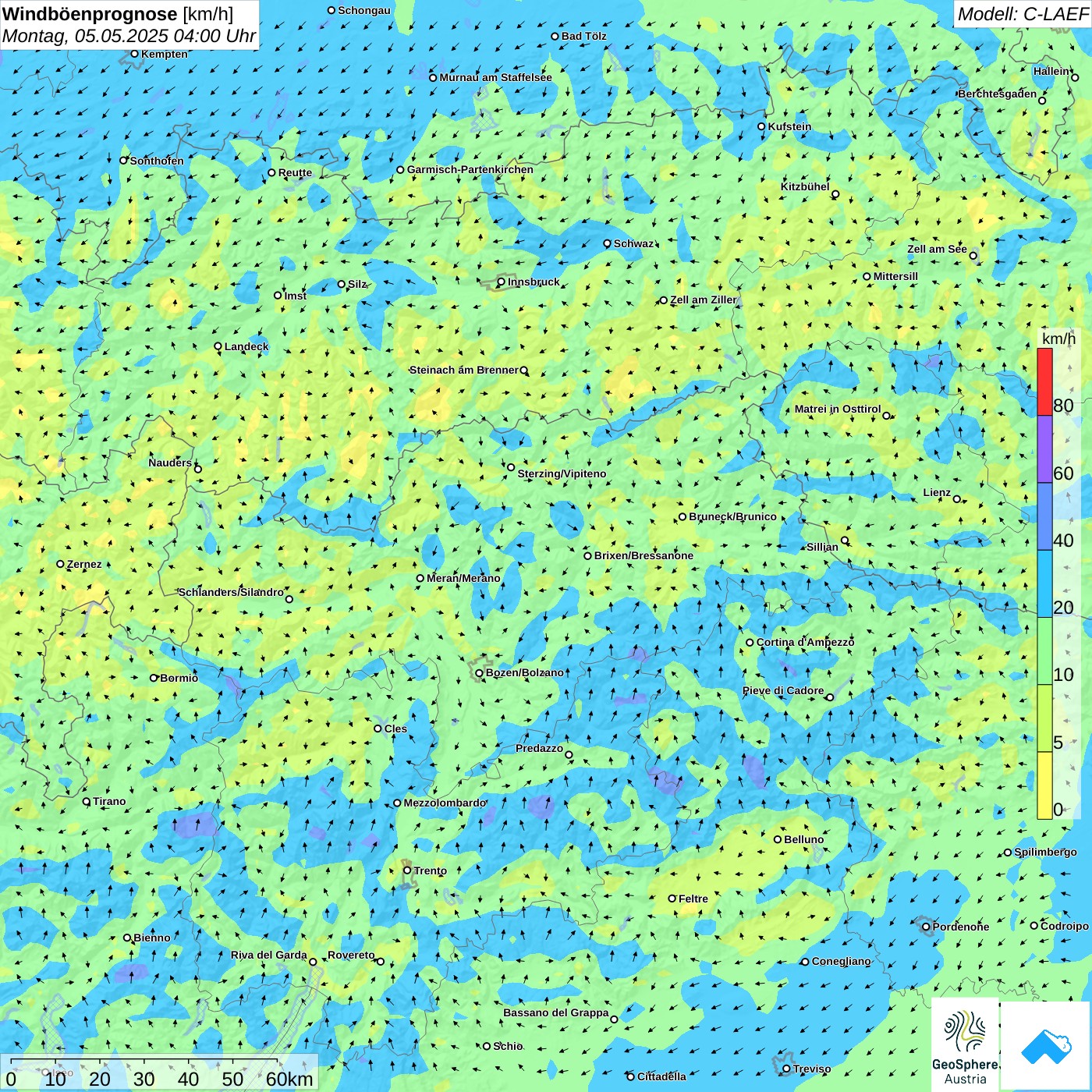
Task: Click the Lienz location dot
Action: point(957,499)
